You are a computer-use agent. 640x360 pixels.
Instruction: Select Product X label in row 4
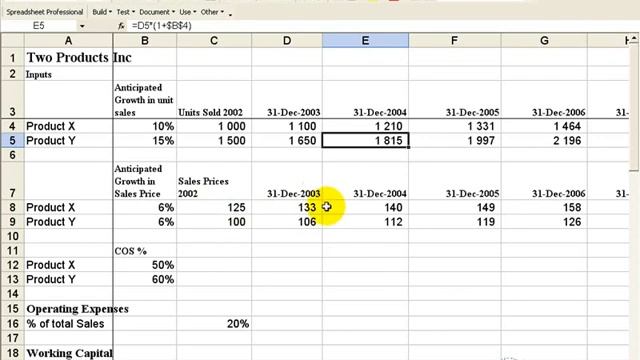pos(68,126)
